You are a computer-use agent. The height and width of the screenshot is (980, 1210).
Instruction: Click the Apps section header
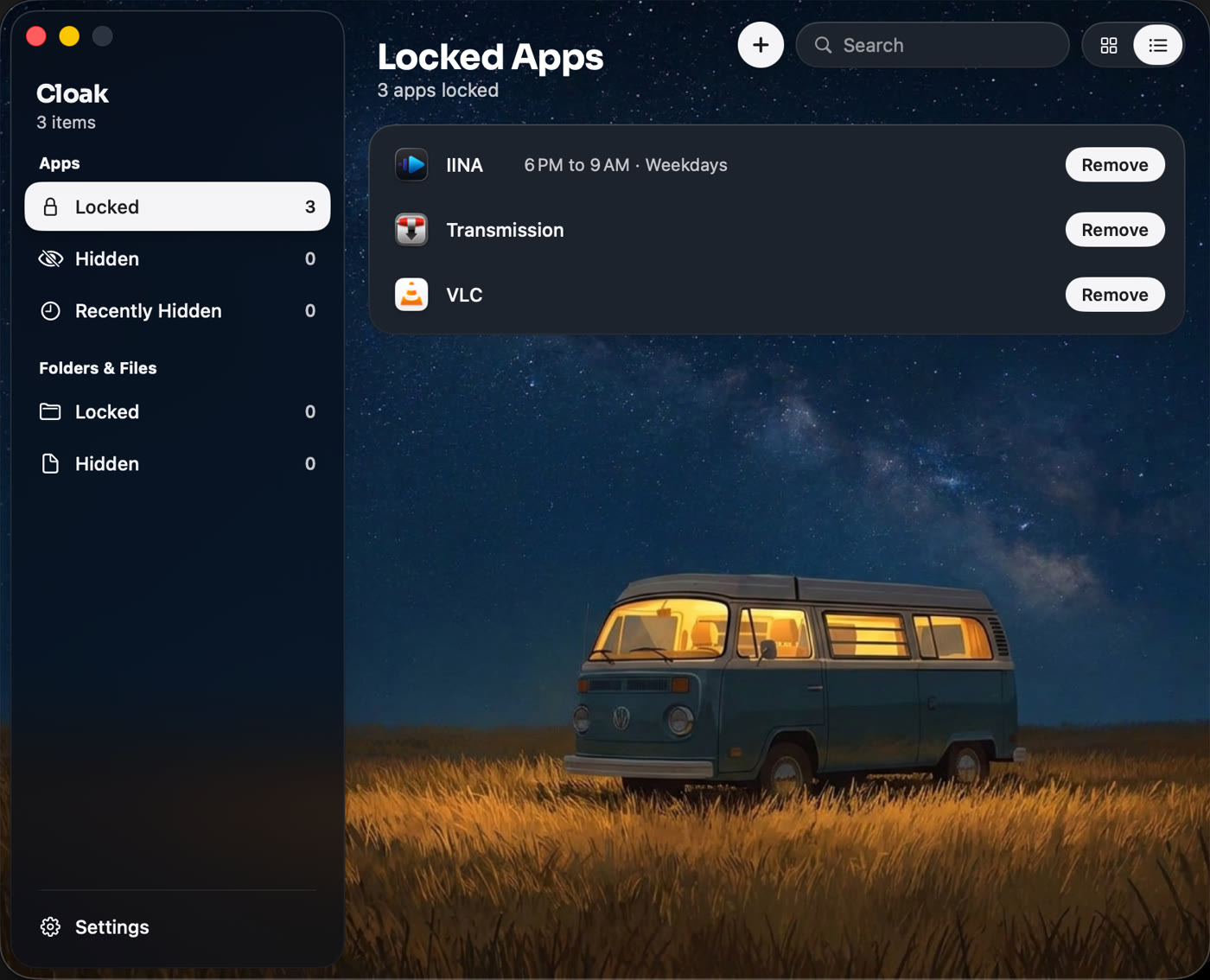[60, 163]
